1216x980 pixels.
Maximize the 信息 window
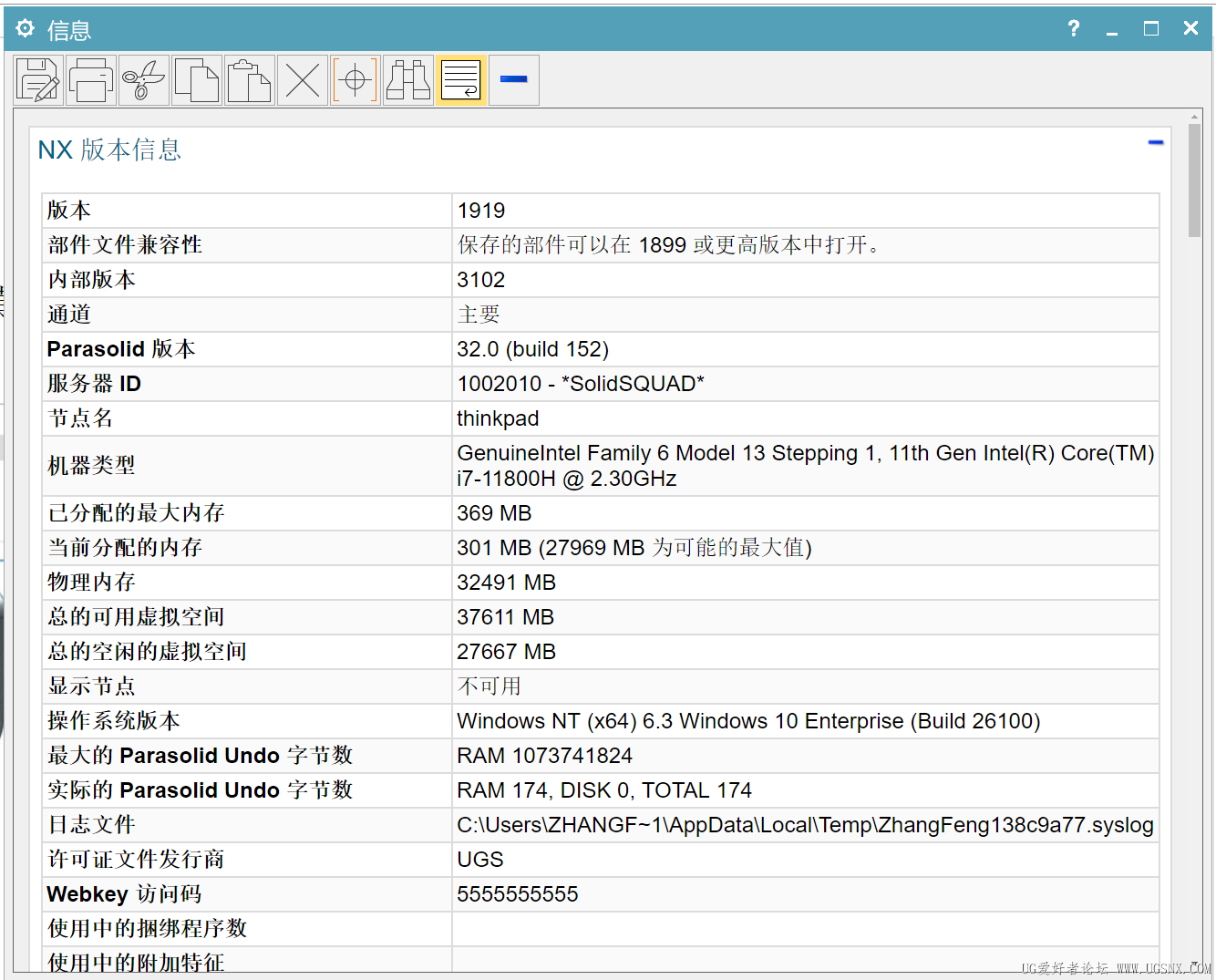(1151, 28)
